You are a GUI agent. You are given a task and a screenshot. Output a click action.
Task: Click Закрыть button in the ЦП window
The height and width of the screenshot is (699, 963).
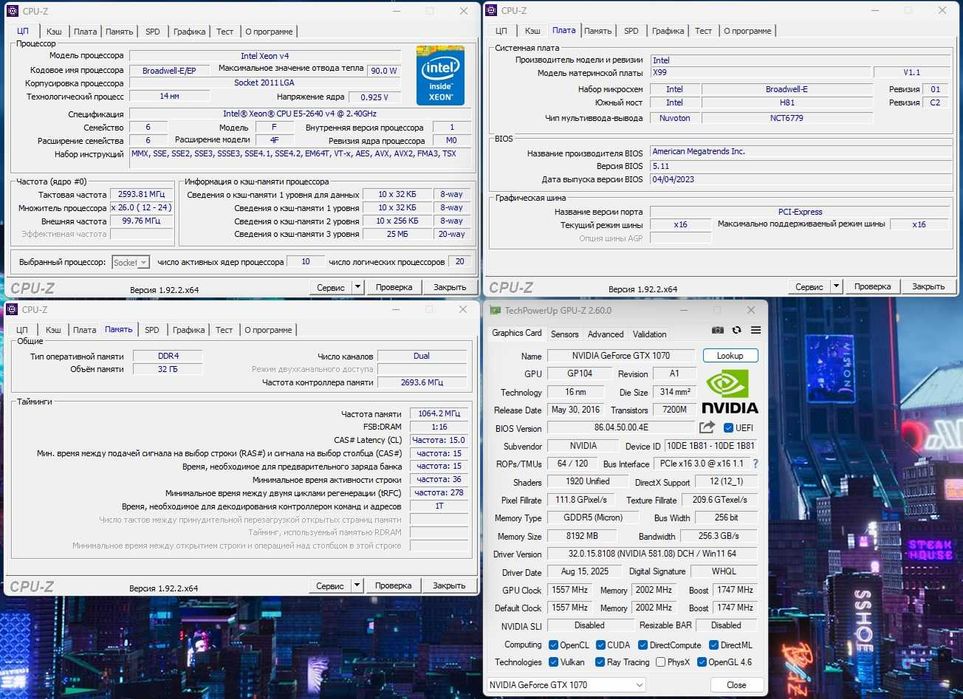[450, 287]
